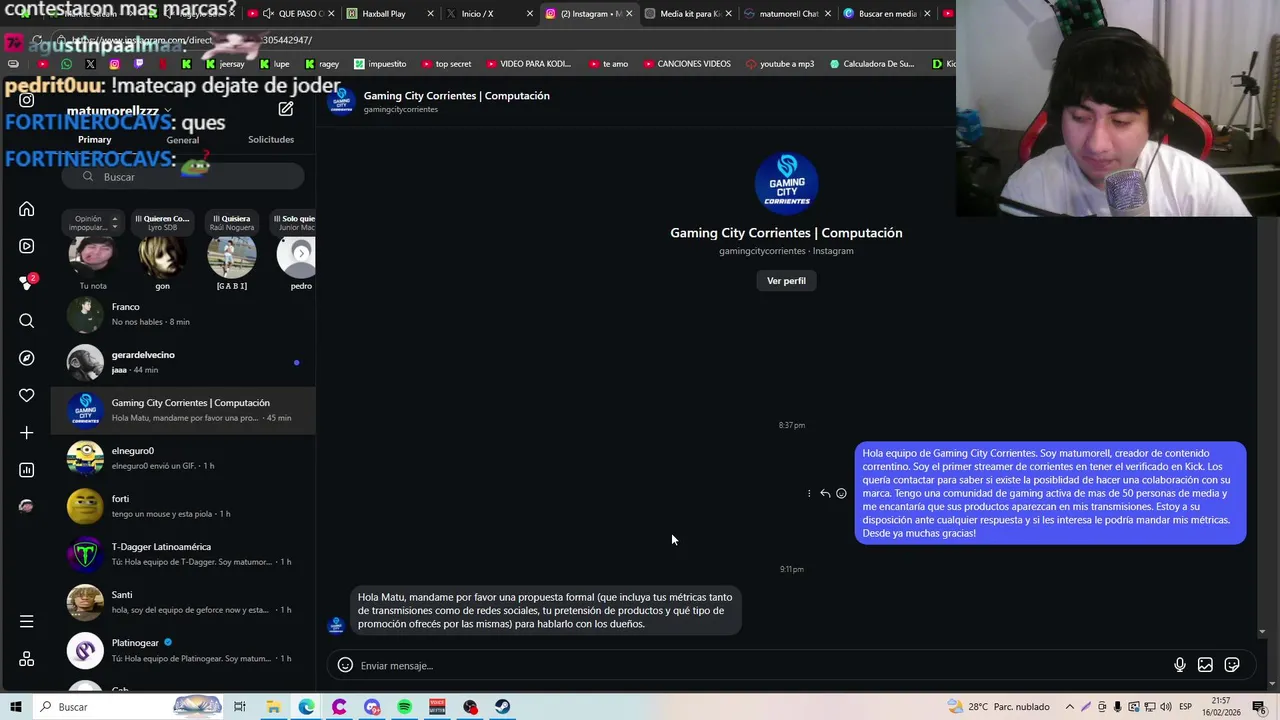The height and width of the screenshot is (720, 1280).
Task: Open Explore via the compass icon
Action: pos(27,358)
